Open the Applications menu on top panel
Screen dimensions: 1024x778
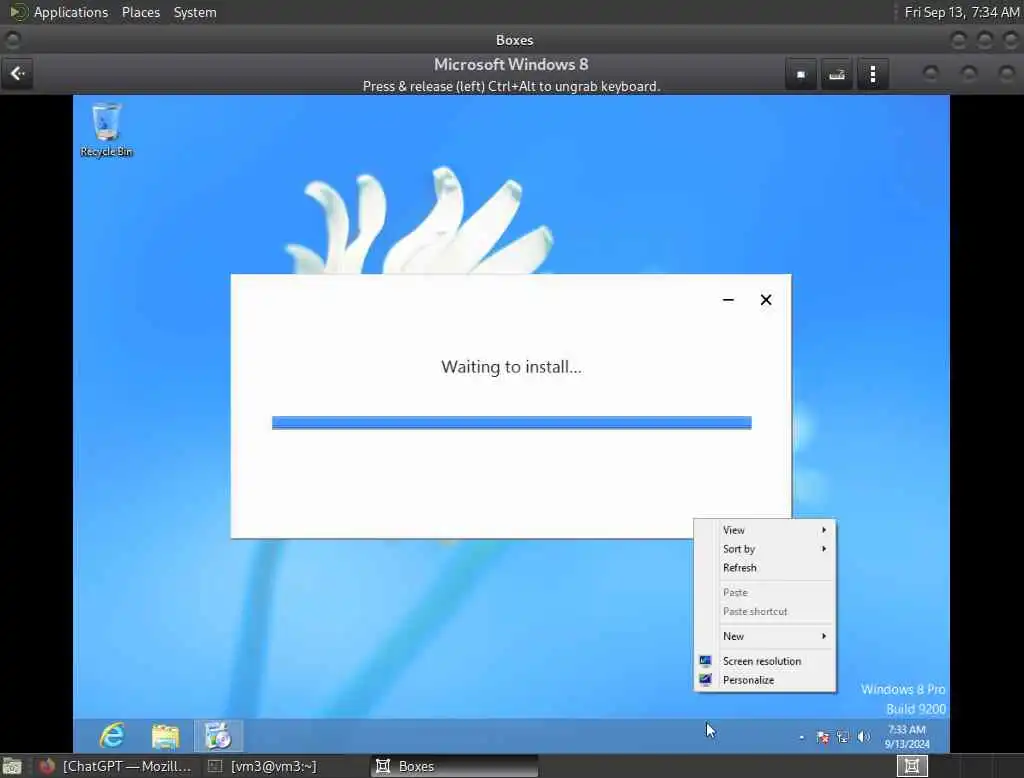71,12
